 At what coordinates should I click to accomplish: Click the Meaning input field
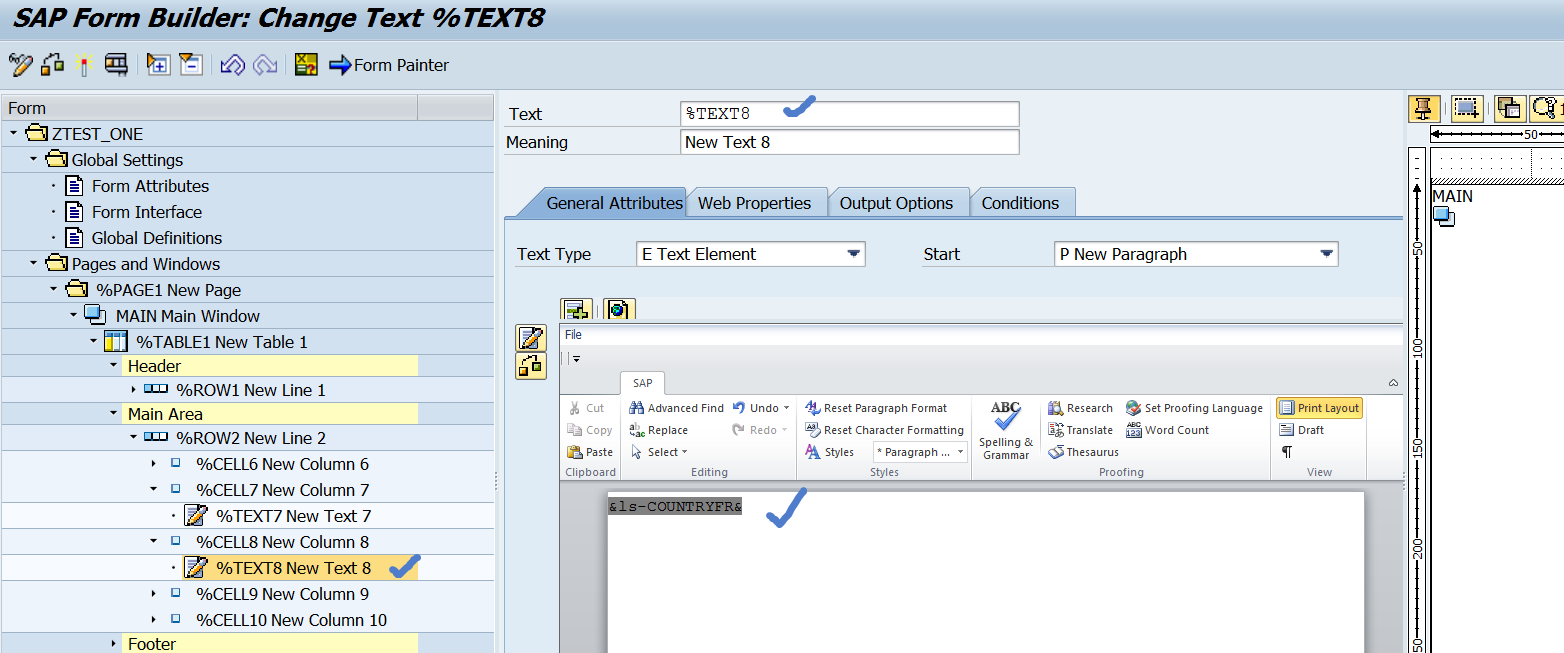tap(849, 142)
